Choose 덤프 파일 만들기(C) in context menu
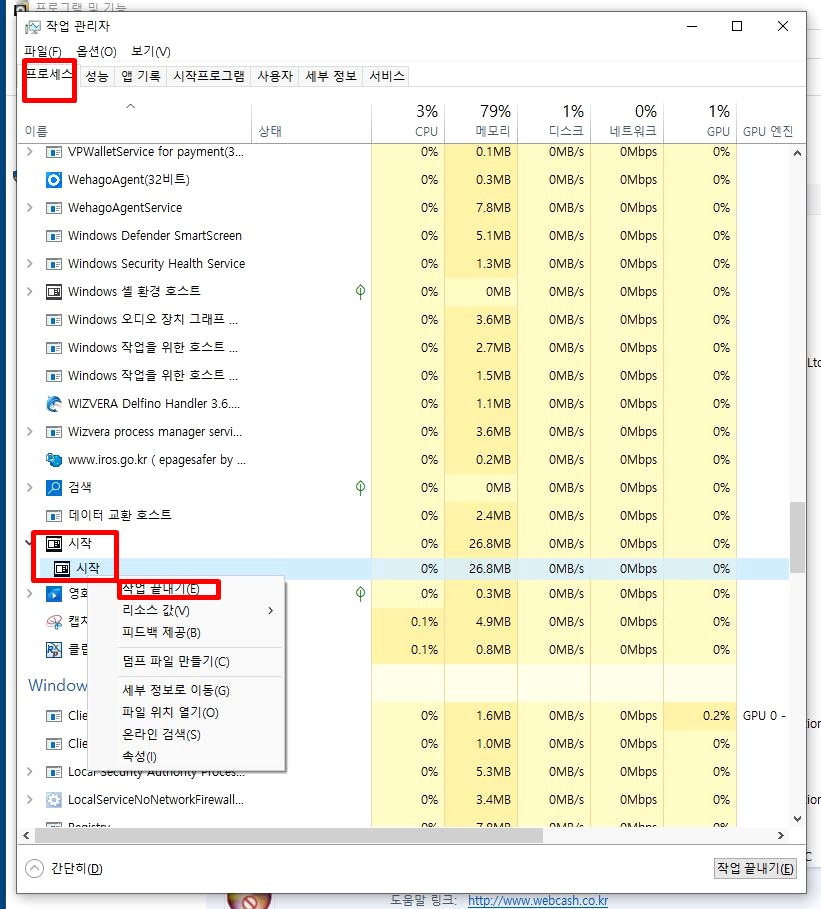821x909 pixels. [186, 662]
